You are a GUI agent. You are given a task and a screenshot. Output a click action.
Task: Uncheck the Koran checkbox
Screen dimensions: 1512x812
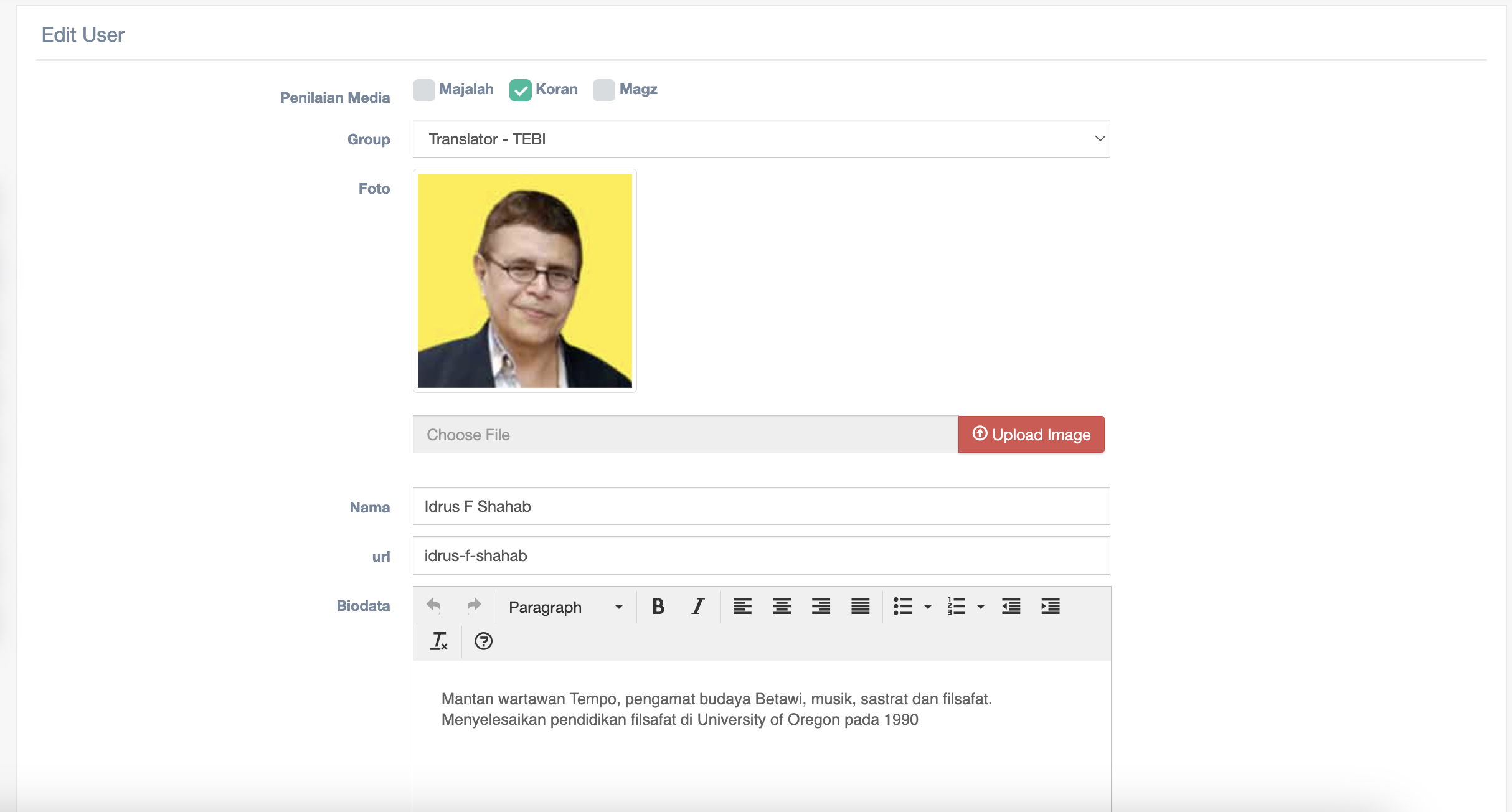point(521,90)
